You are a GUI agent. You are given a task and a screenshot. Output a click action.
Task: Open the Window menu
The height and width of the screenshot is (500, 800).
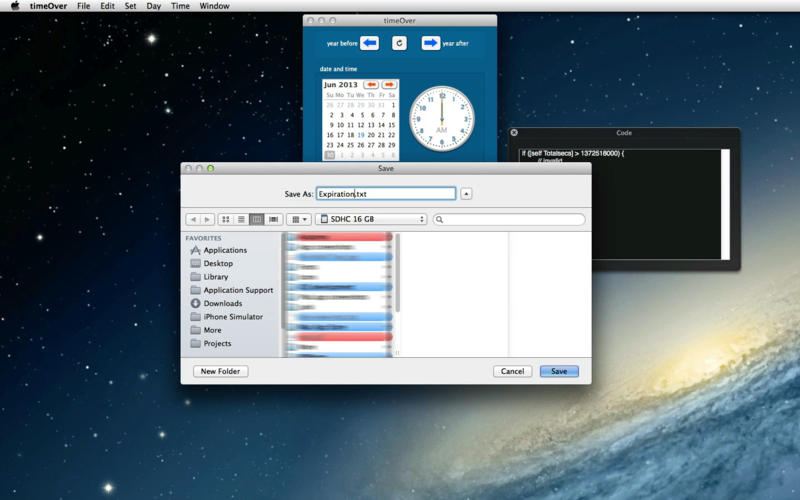214,6
